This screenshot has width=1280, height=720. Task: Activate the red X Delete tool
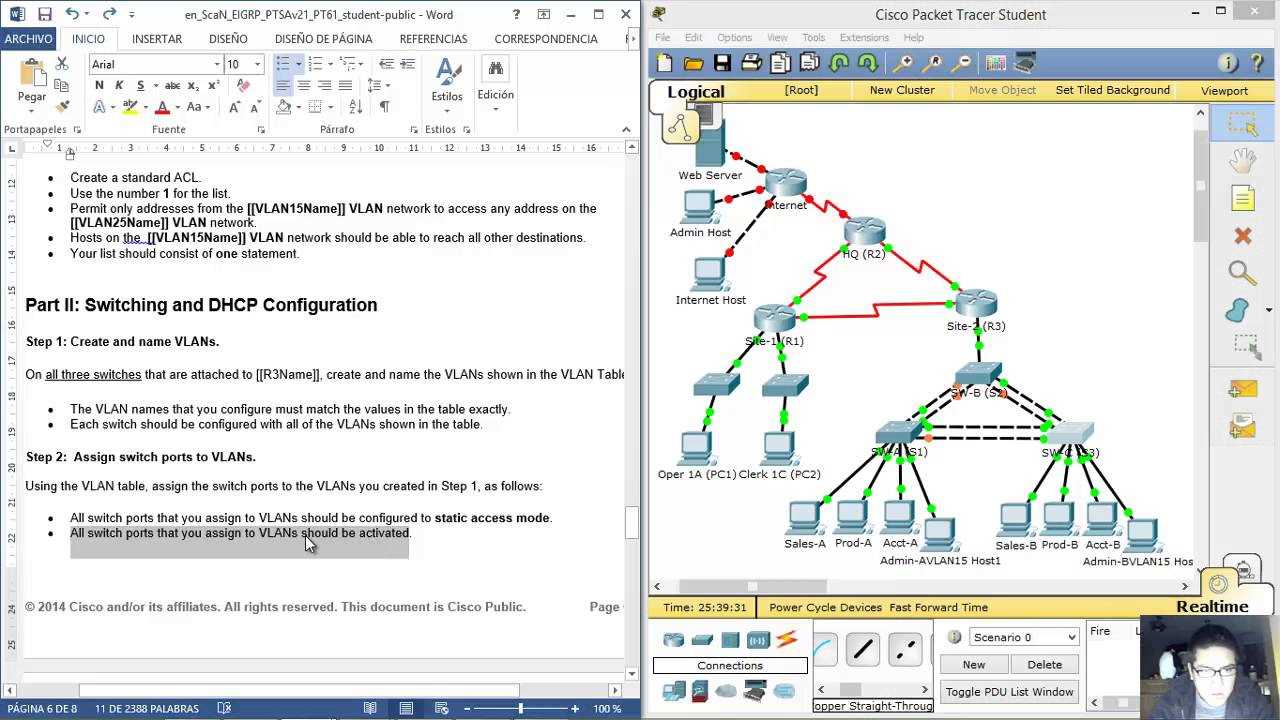pos(1243,236)
